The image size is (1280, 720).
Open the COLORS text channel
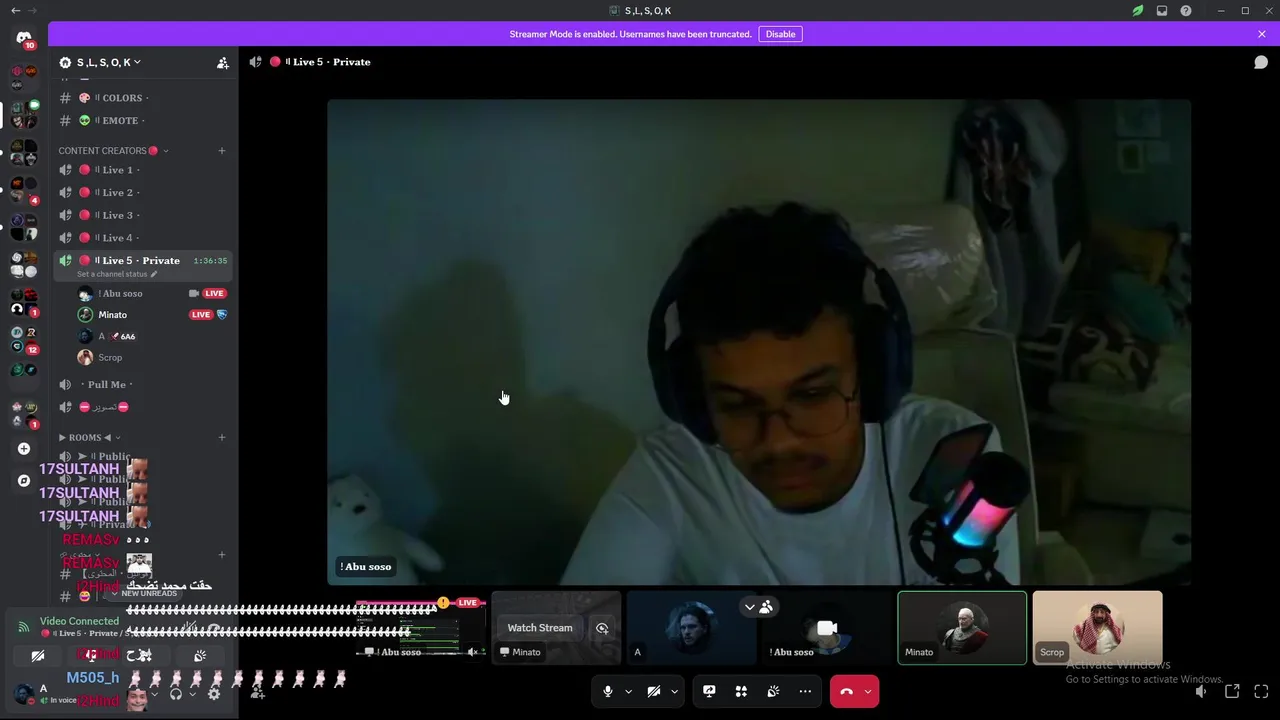point(145,98)
